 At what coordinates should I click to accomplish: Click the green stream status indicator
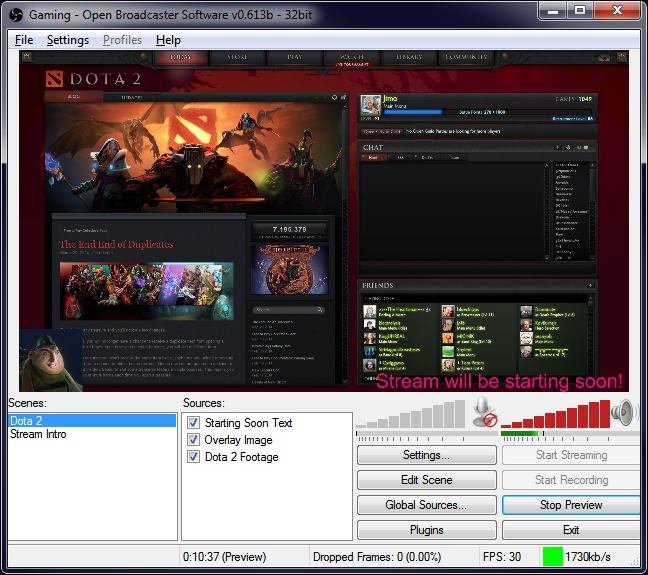pyautogui.click(x=552, y=557)
